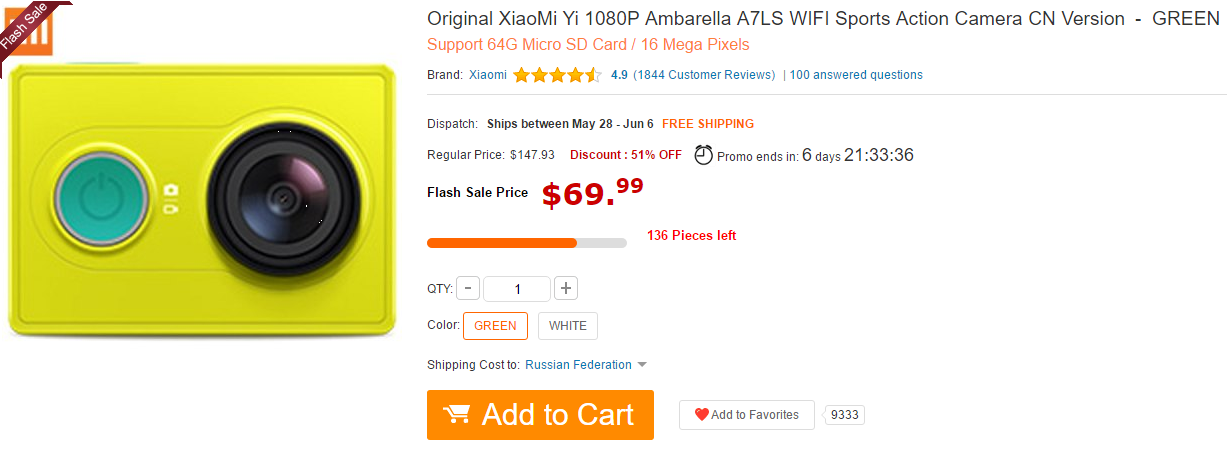Click the star rating icons
Viewport: 1227px width, 449px height.
(x=558, y=75)
